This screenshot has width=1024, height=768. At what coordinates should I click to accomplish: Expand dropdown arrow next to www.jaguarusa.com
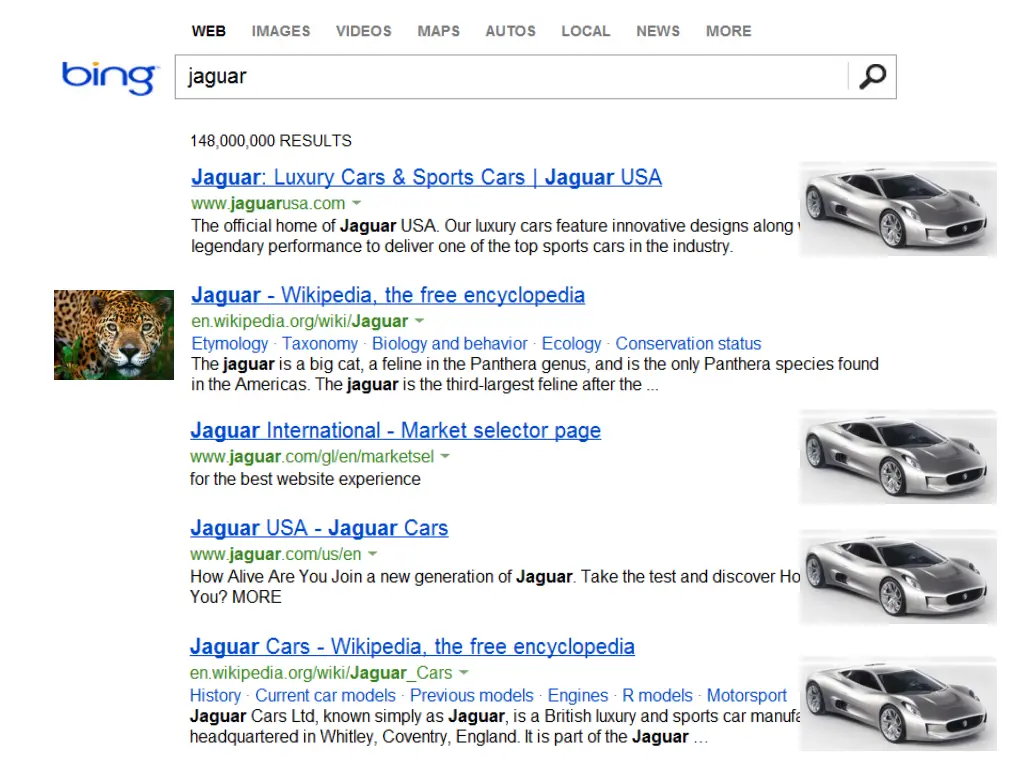click(357, 203)
